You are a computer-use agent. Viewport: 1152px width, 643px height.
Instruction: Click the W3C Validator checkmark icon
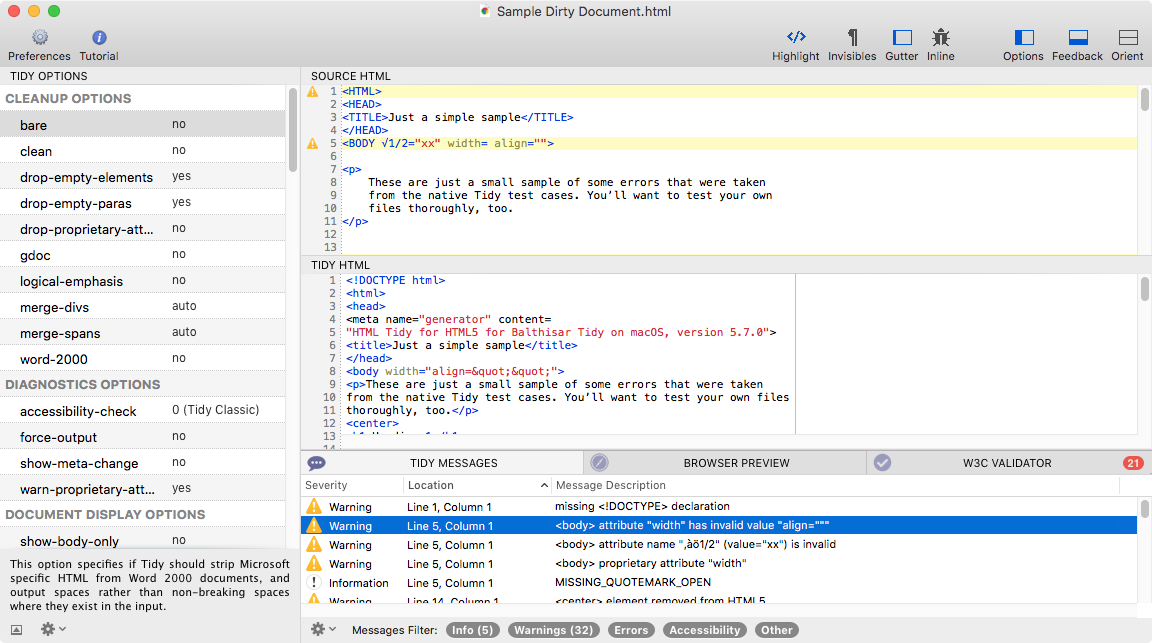pos(882,462)
